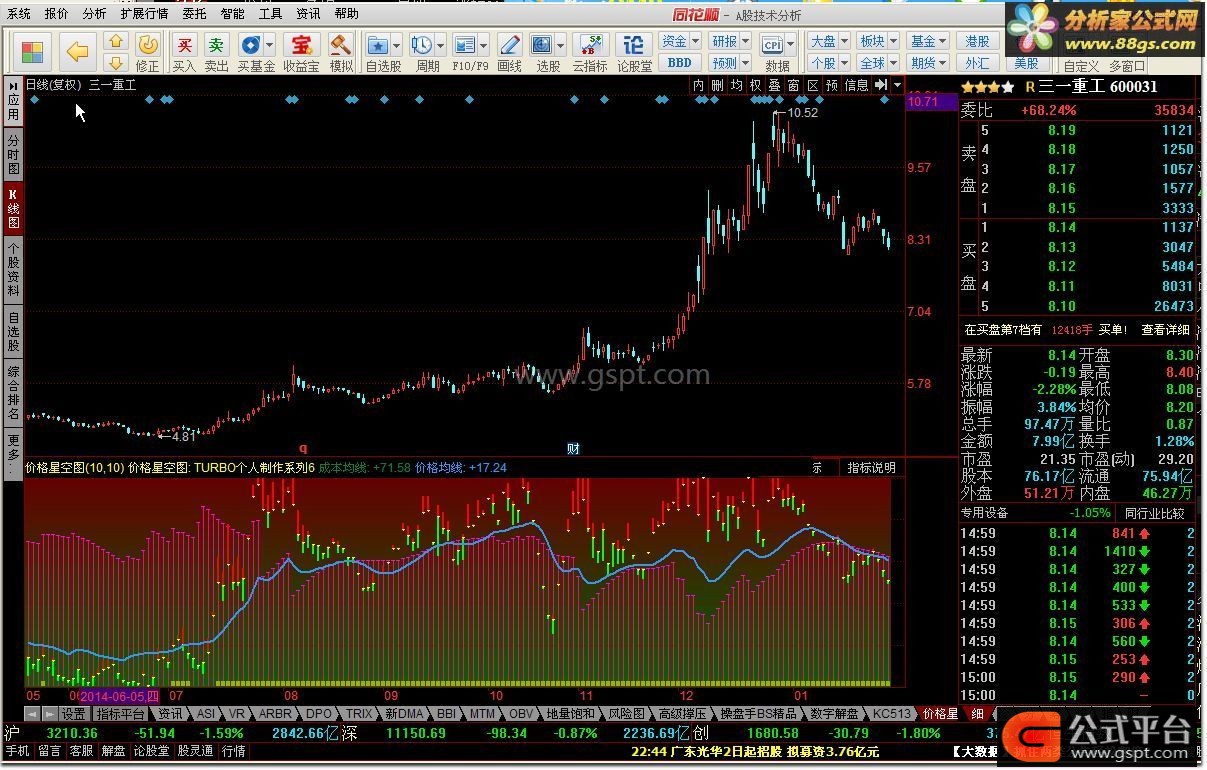Click the yellow down arrow toolbar icon
Viewport: 1207px width, 770px height.
pos(116,61)
